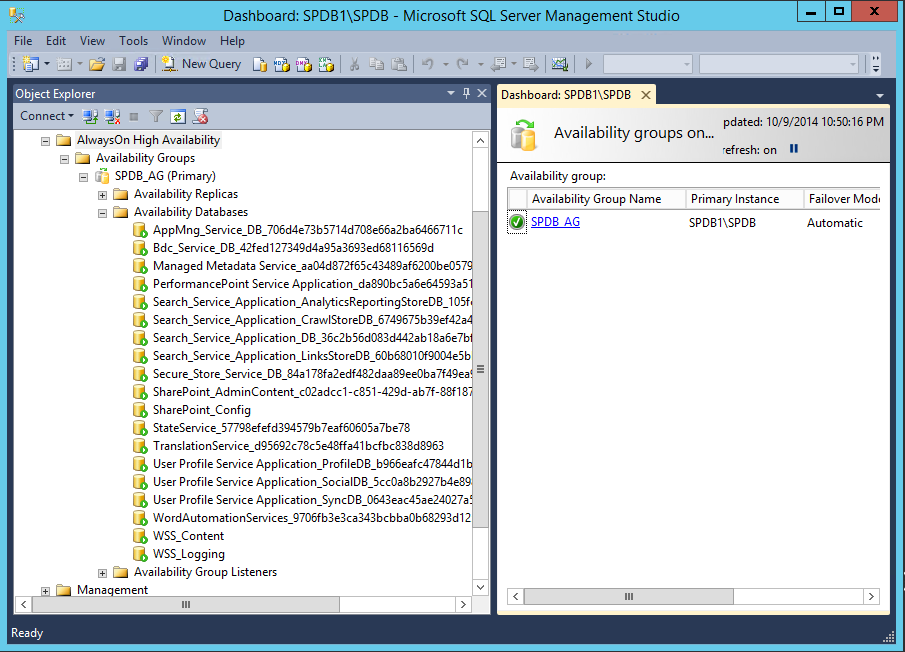This screenshot has width=905, height=652.
Task: Select the WSS_Content database
Action: (188, 535)
